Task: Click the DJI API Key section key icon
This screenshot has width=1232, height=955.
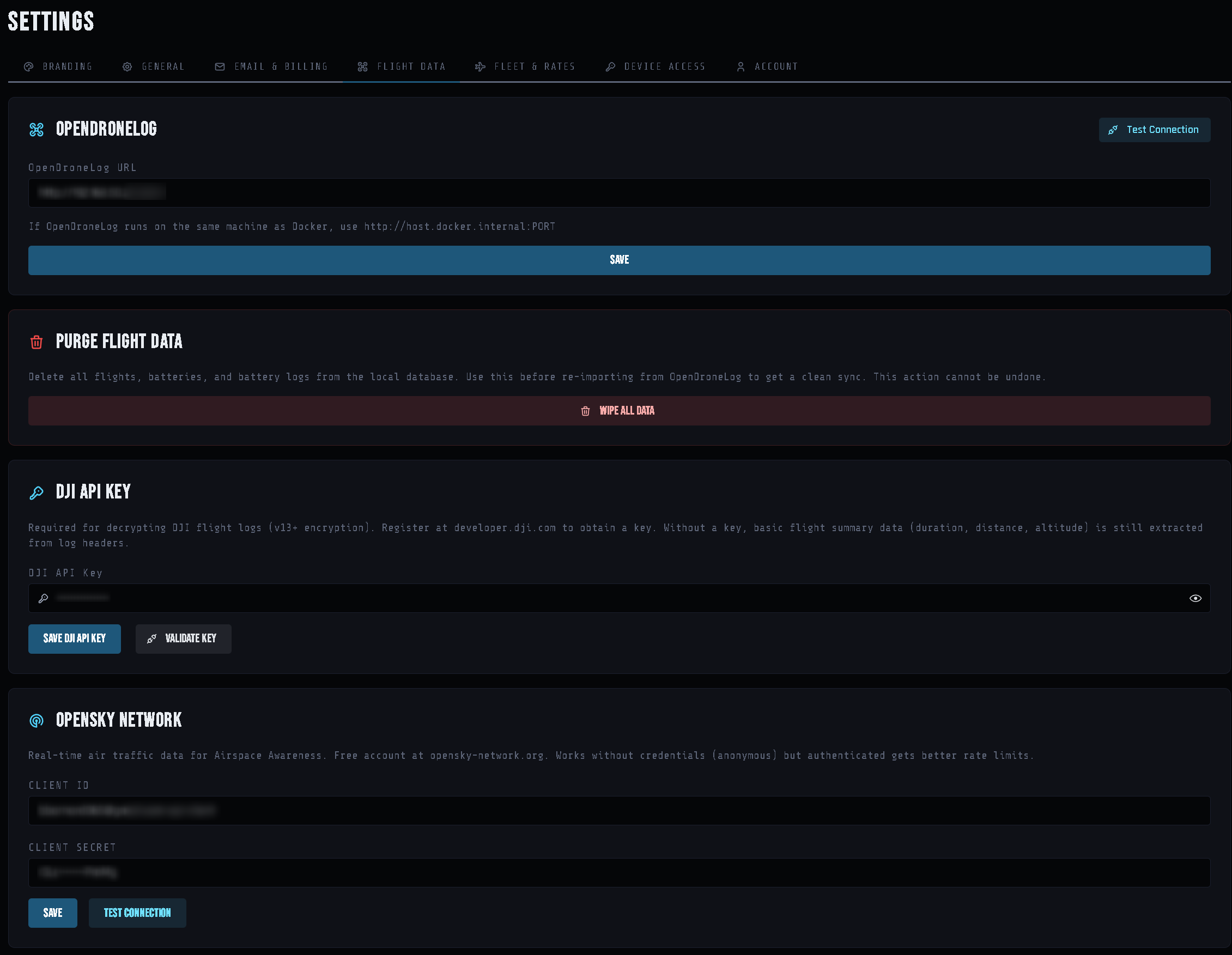Action: pyautogui.click(x=37, y=492)
